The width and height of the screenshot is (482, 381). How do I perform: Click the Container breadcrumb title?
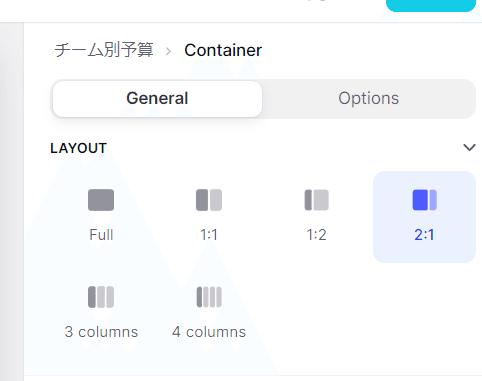coord(223,50)
